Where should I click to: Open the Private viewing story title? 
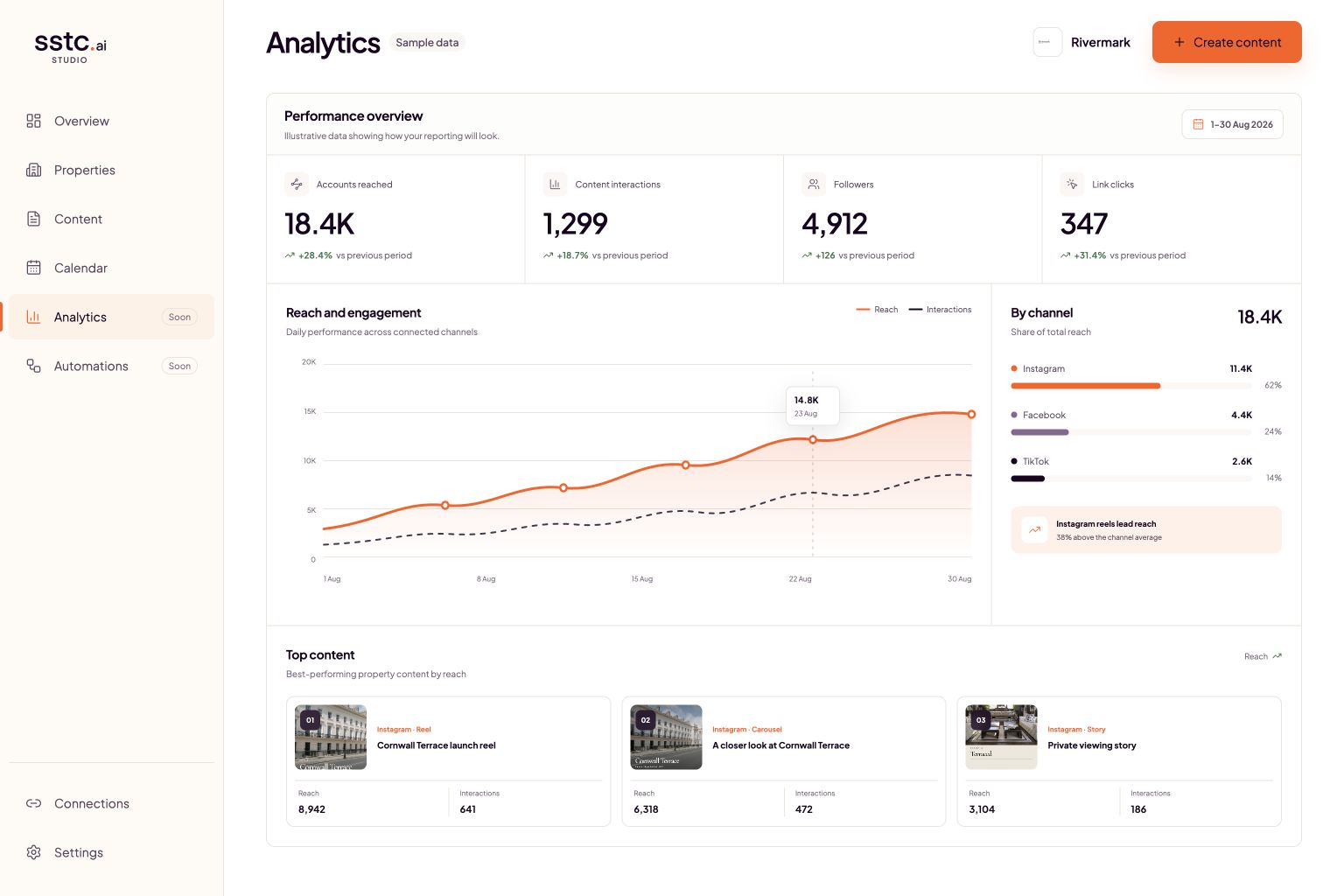click(1092, 745)
